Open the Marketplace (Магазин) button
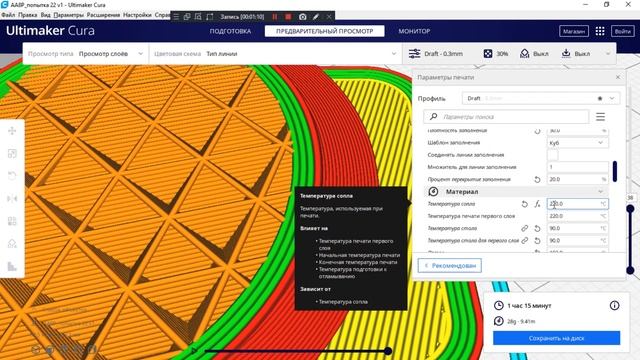Viewport: 640px width, 360px height. pyautogui.click(x=573, y=31)
